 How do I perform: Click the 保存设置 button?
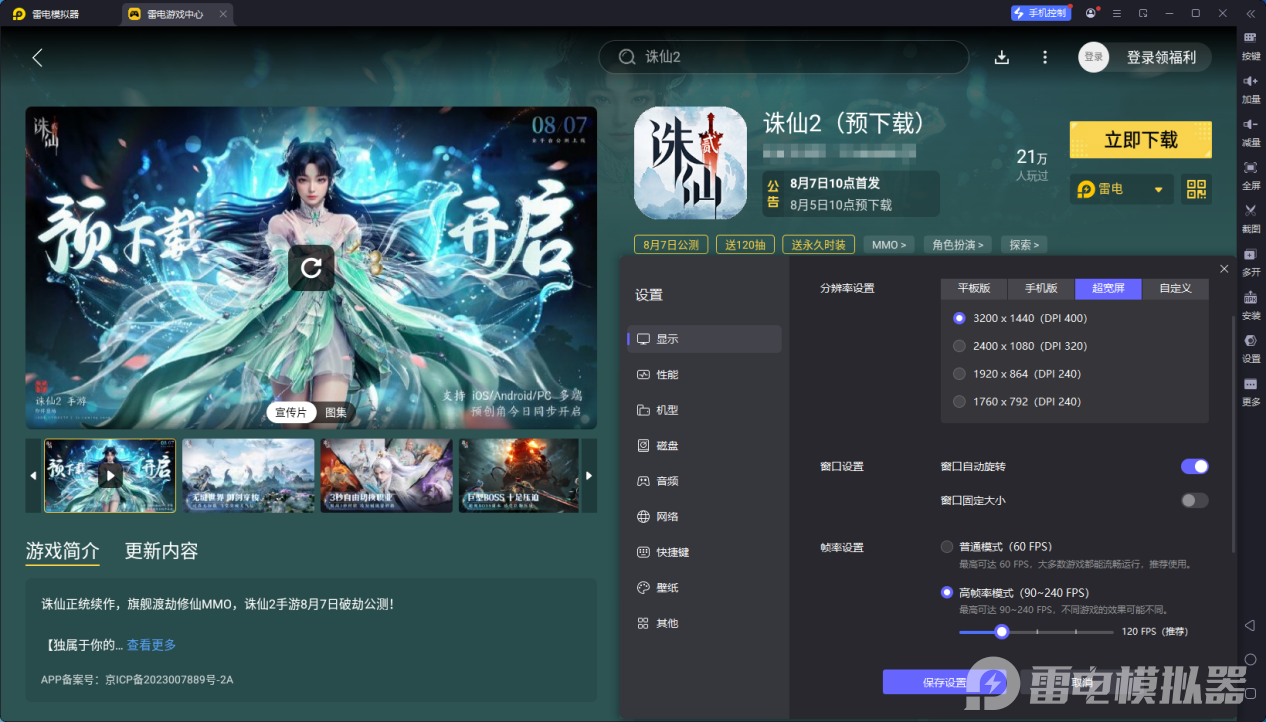pos(944,682)
